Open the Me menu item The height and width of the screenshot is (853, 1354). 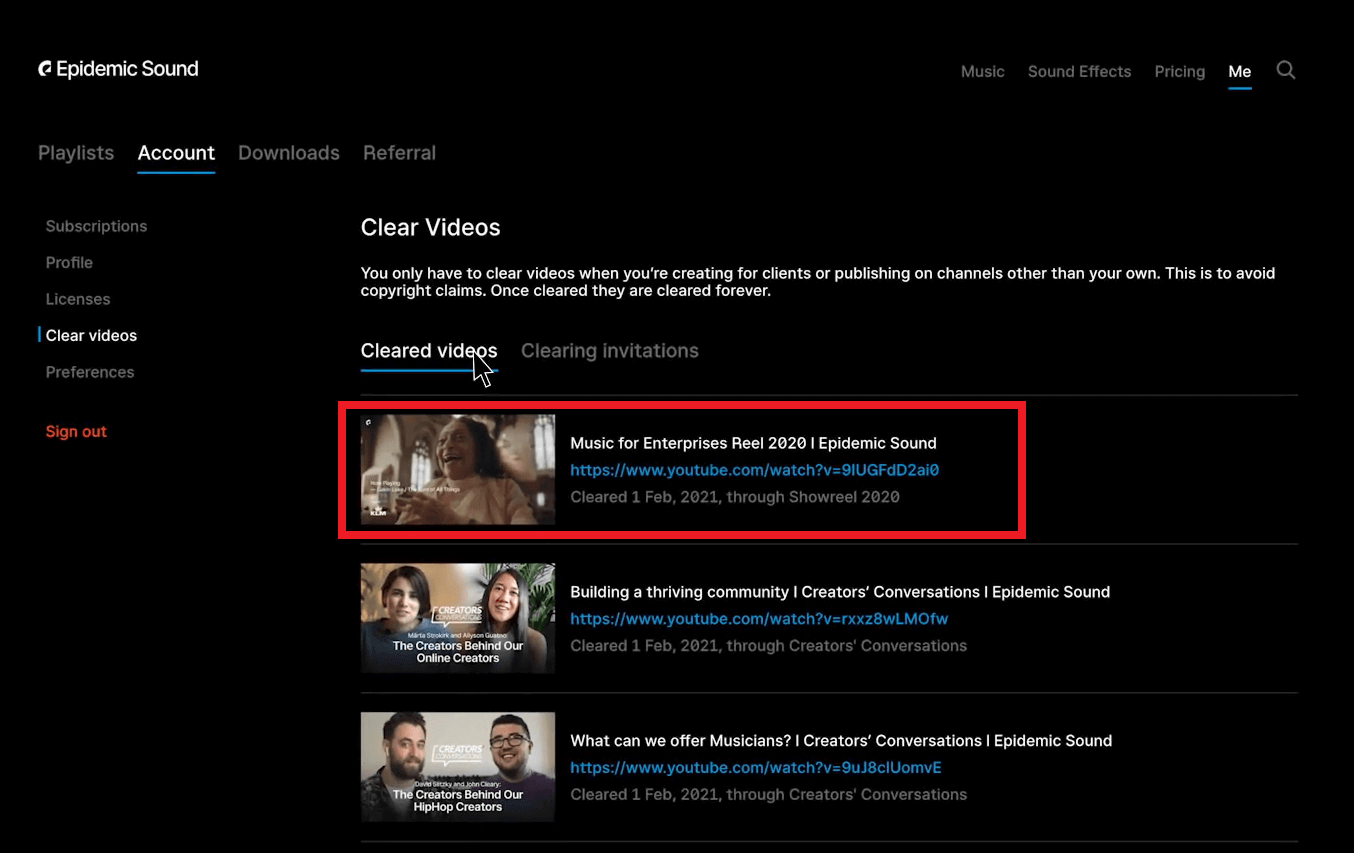(x=1239, y=72)
